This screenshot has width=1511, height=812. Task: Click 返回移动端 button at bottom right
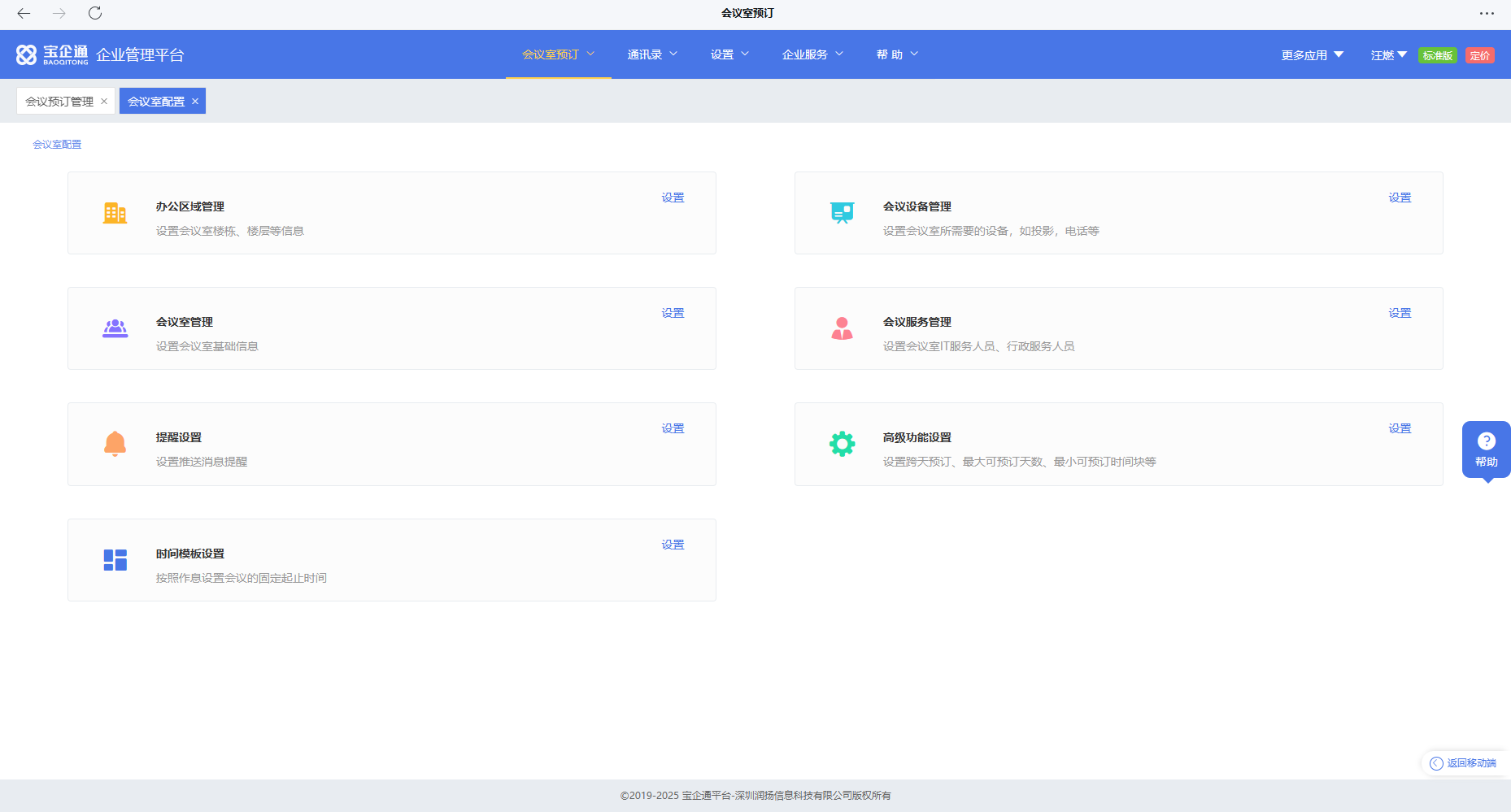[x=1464, y=763]
